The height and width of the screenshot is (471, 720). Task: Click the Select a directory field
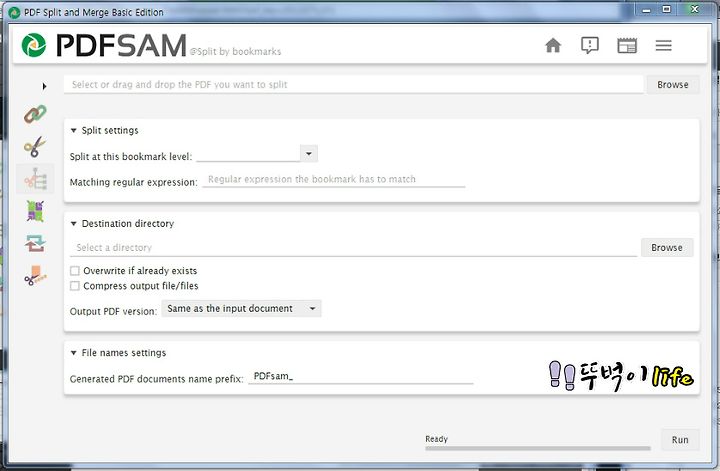click(354, 248)
